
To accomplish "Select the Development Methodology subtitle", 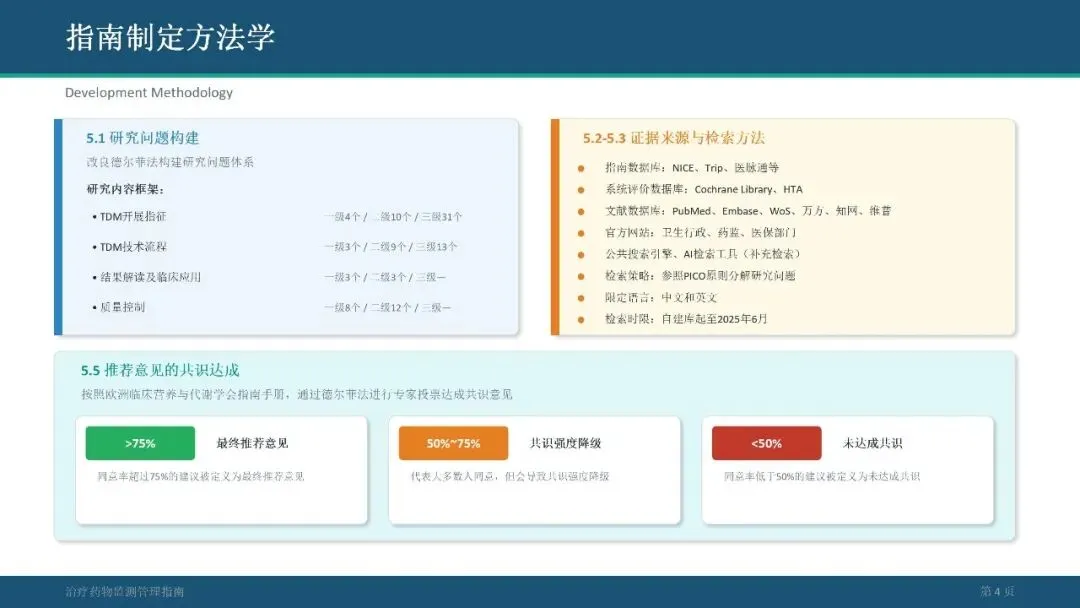I will [149, 92].
